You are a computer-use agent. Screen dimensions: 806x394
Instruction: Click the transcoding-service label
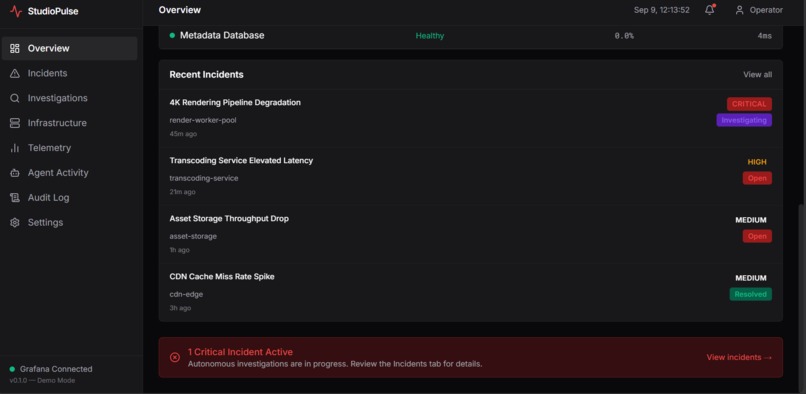[204, 178]
